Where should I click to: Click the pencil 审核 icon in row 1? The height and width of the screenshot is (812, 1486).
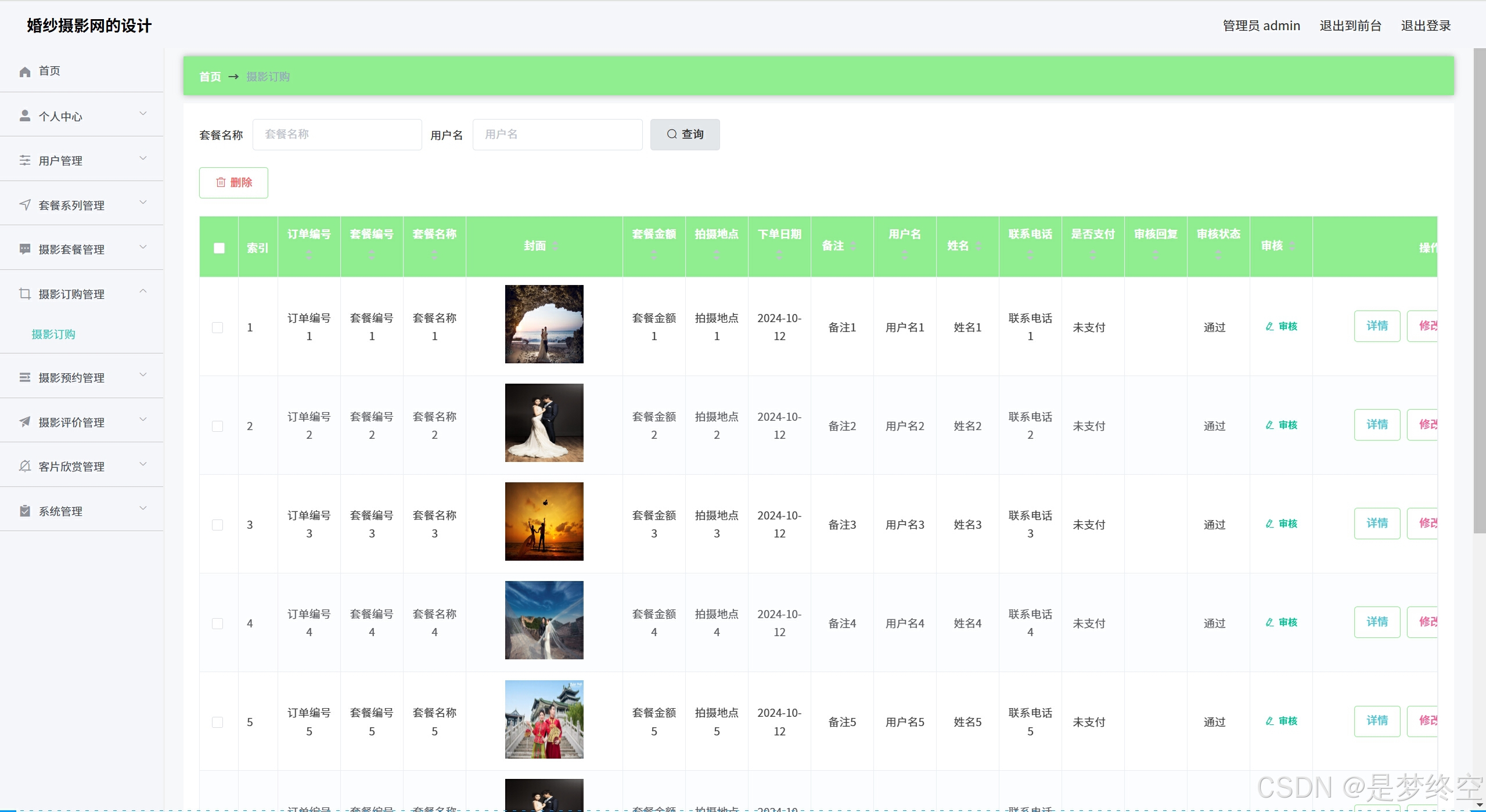pyautogui.click(x=1269, y=327)
